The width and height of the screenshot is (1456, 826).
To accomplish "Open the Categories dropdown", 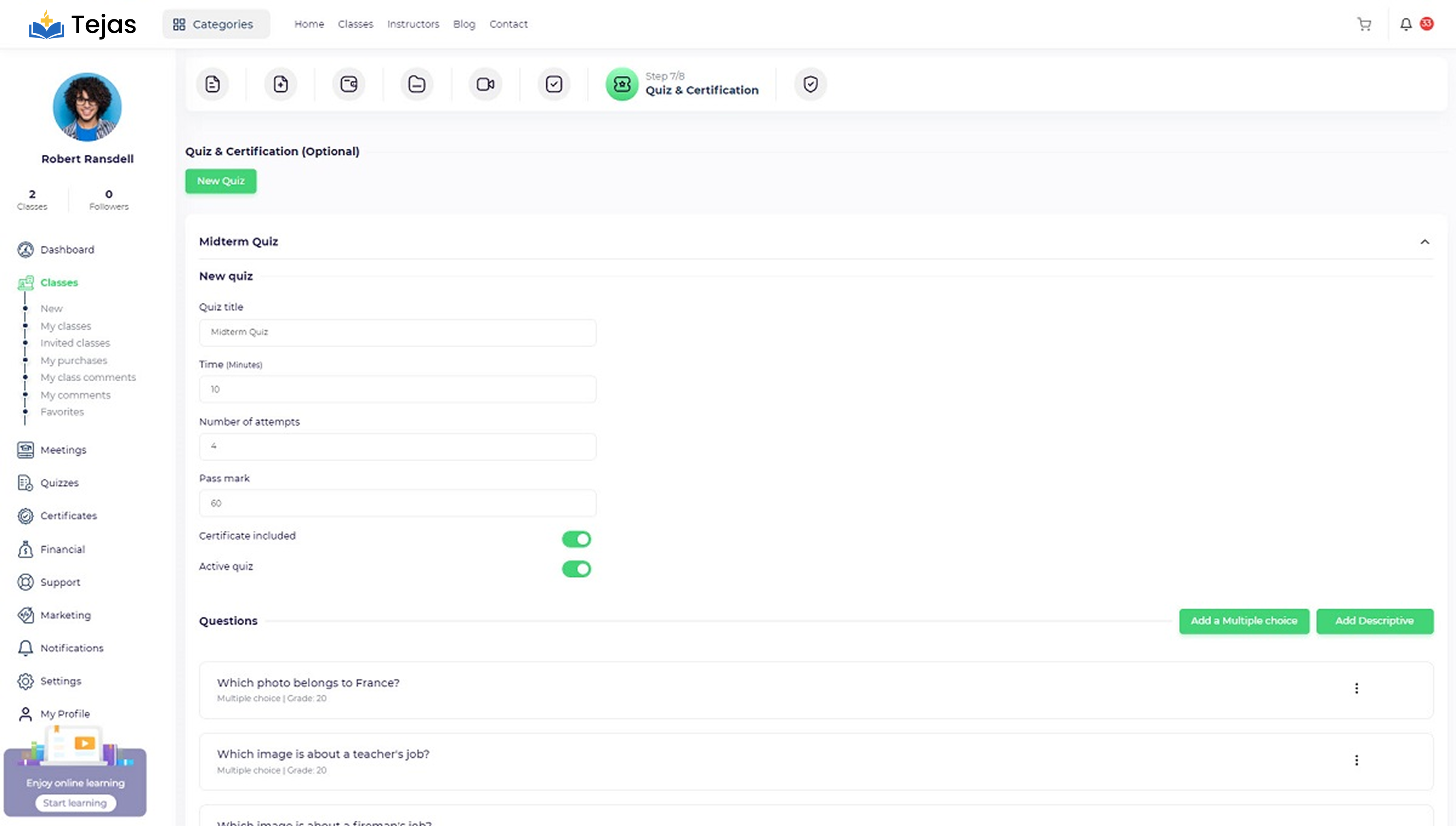I will click(x=216, y=24).
